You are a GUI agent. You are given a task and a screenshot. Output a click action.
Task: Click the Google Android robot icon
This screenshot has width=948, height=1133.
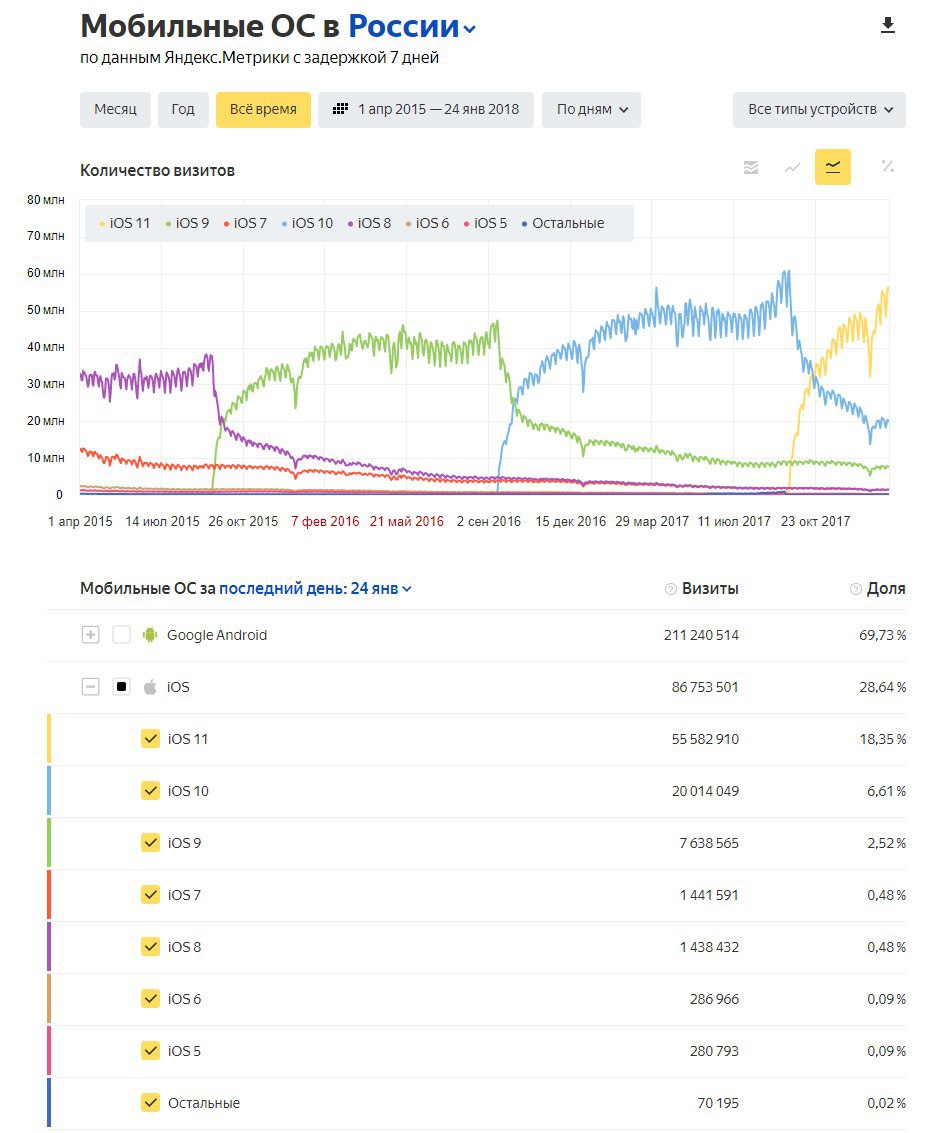pos(150,634)
